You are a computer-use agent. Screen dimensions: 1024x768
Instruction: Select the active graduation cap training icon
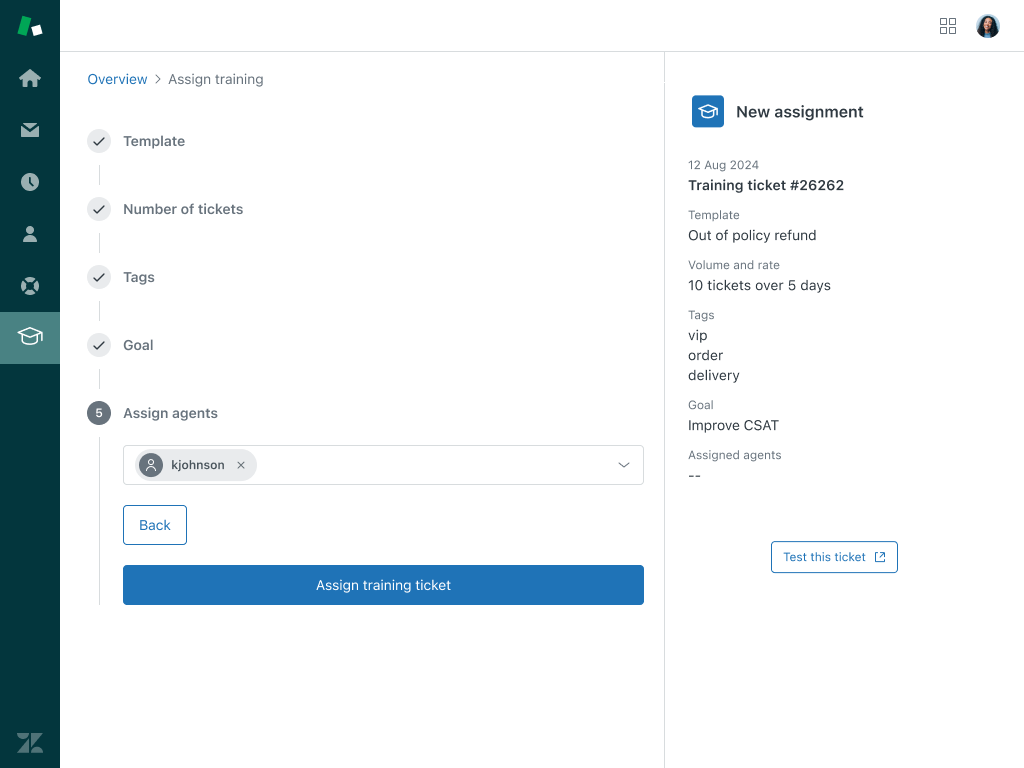pos(29,338)
